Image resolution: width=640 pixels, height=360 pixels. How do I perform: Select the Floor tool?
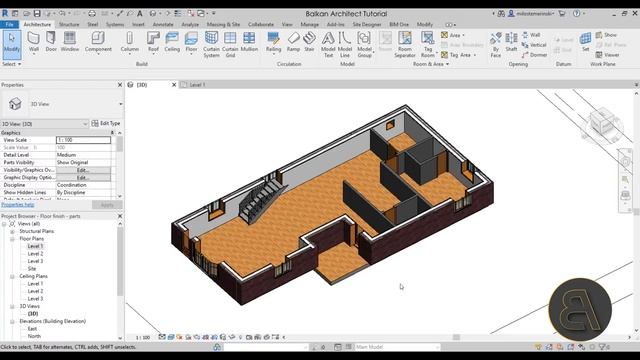pos(191,42)
